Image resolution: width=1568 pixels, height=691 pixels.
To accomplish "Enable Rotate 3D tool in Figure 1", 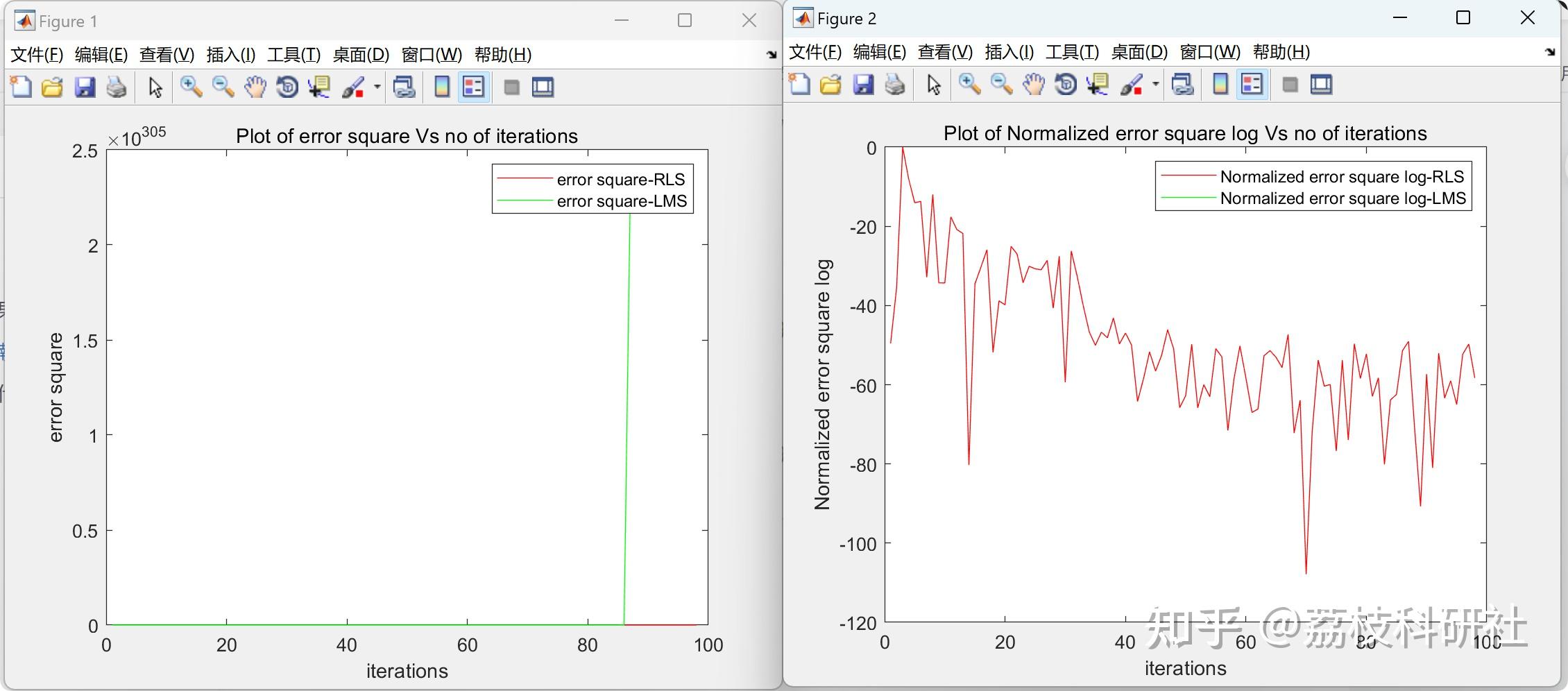I will (x=287, y=87).
